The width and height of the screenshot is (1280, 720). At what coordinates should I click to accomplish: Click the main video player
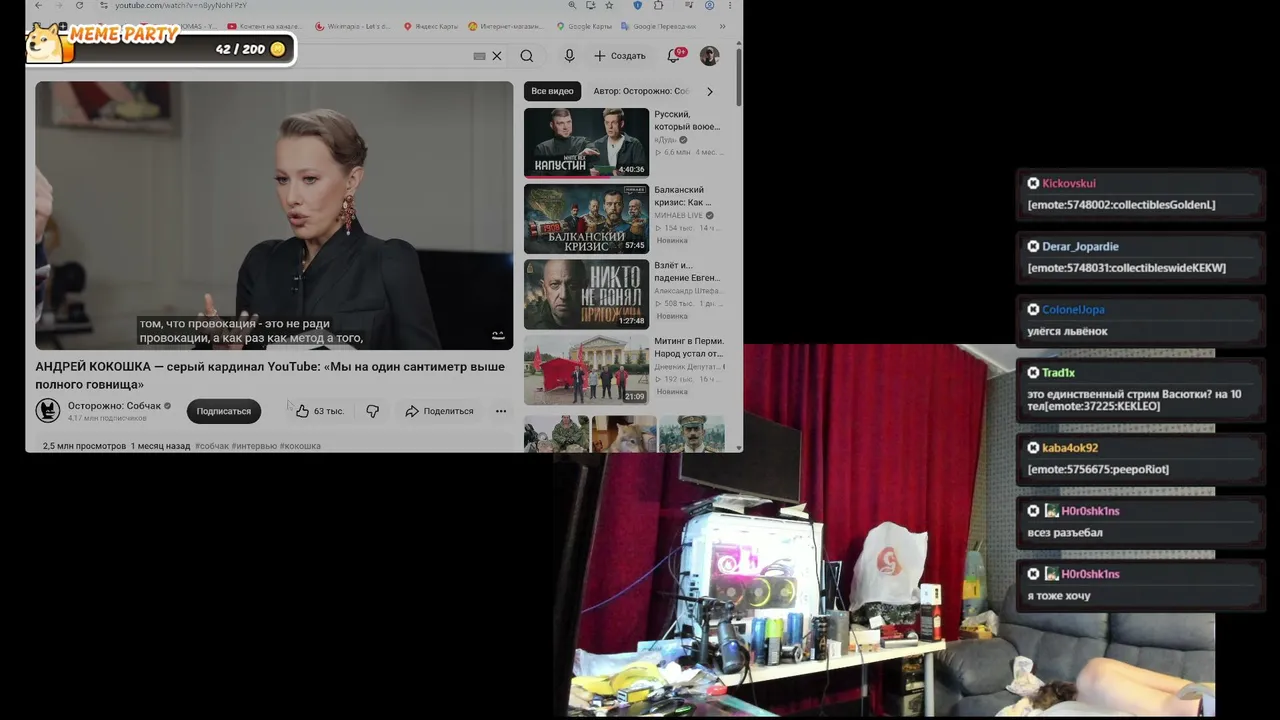click(x=274, y=215)
